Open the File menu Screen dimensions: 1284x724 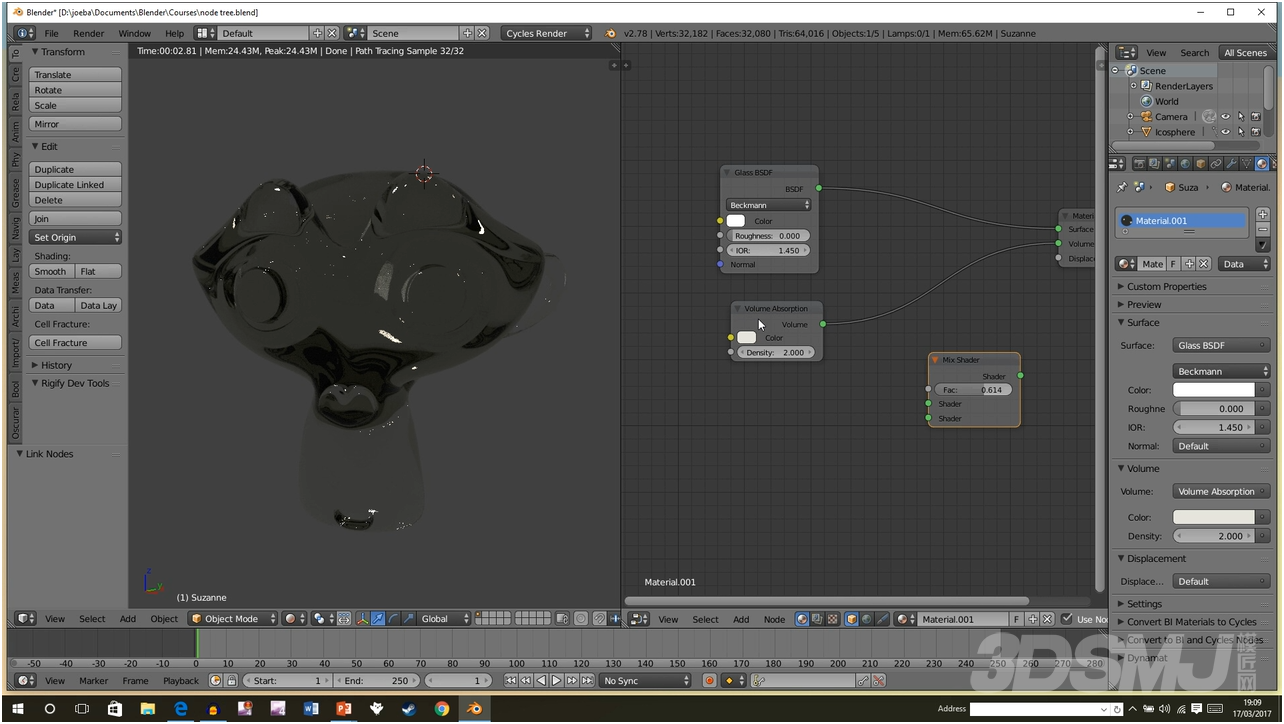51,33
